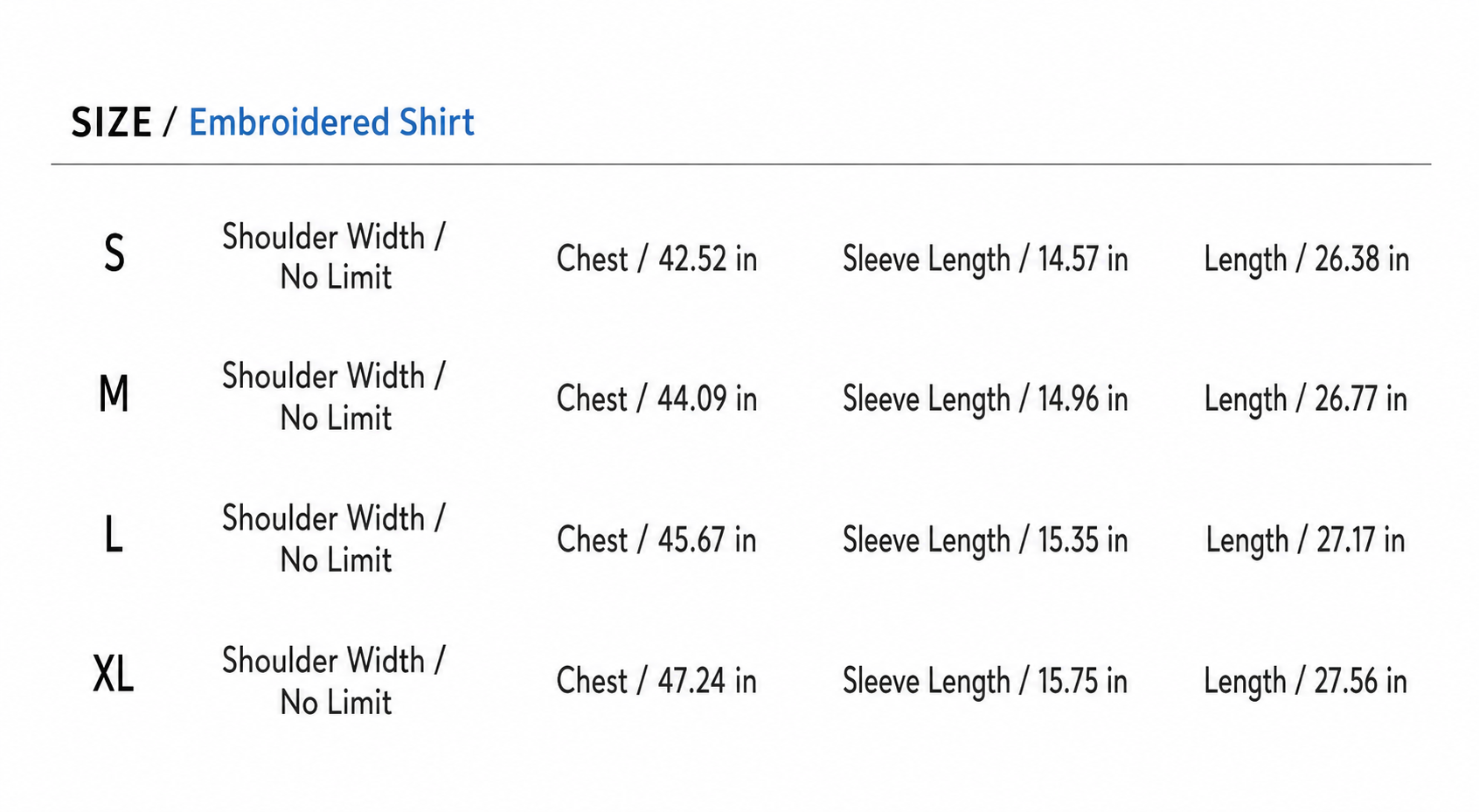Click the XL size label
Viewport: 1479px width, 812px height.
(x=114, y=675)
